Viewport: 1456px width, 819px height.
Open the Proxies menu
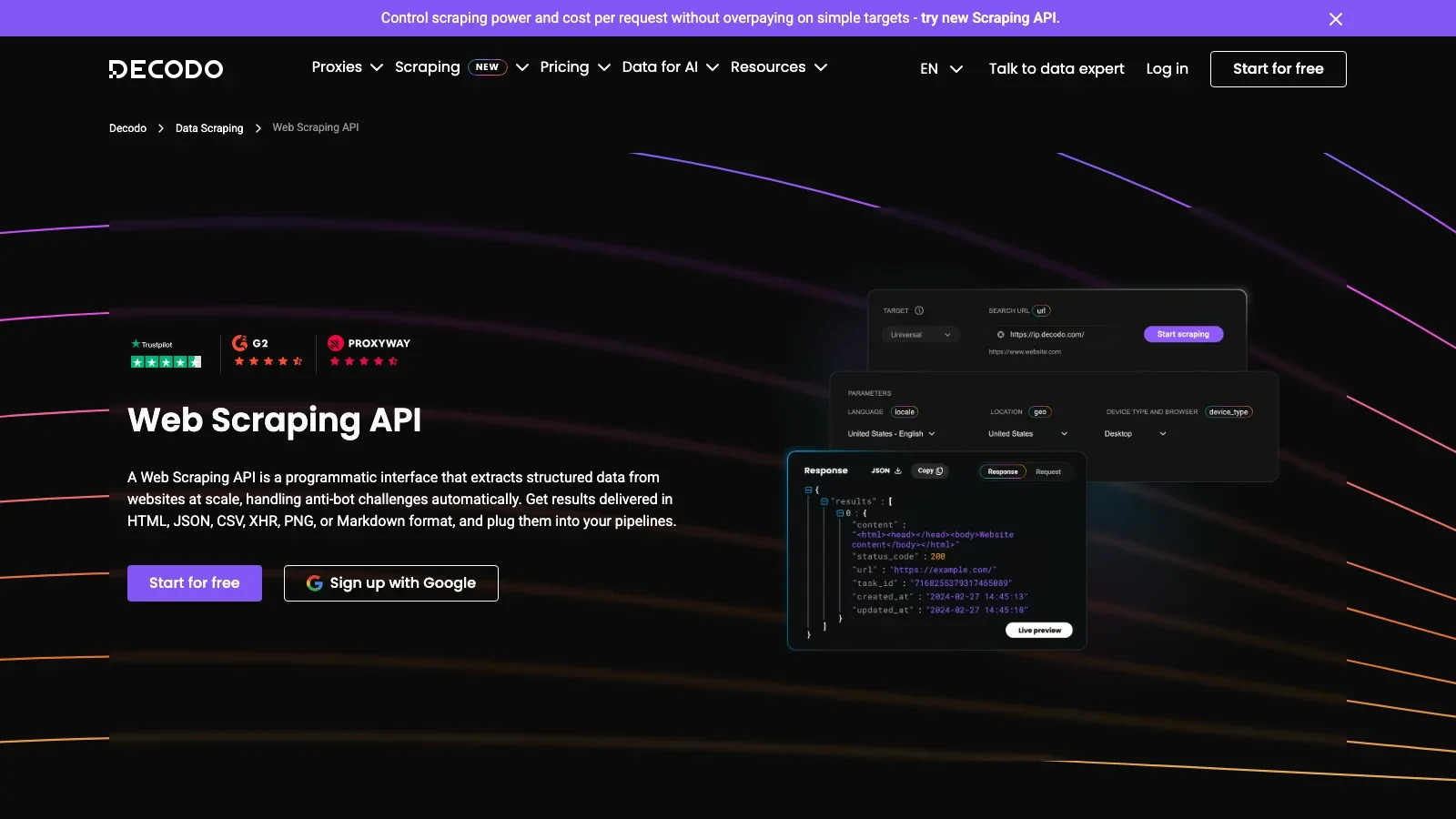337,67
